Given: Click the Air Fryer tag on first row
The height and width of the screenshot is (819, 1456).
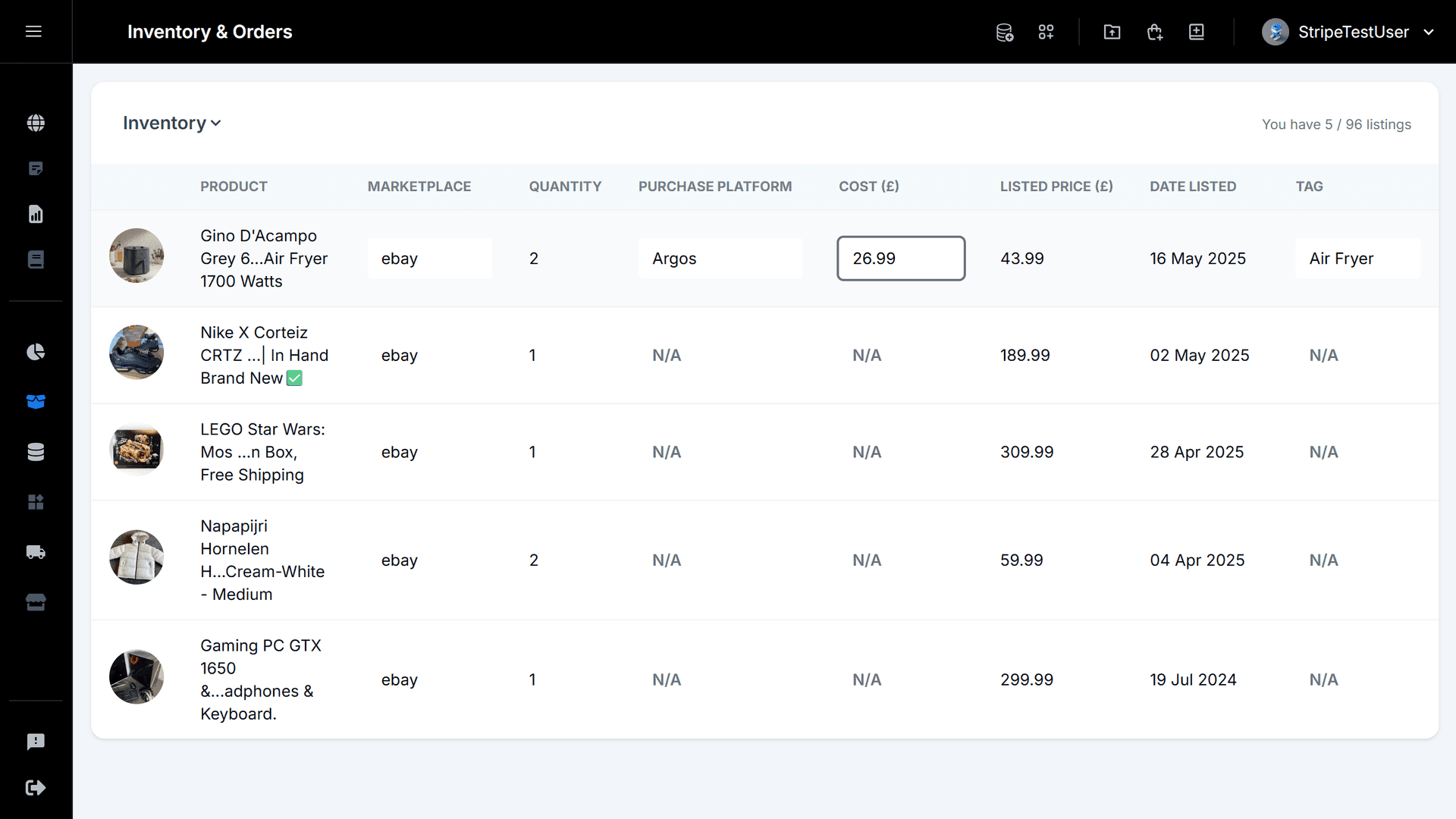Looking at the screenshot, I should [1357, 258].
